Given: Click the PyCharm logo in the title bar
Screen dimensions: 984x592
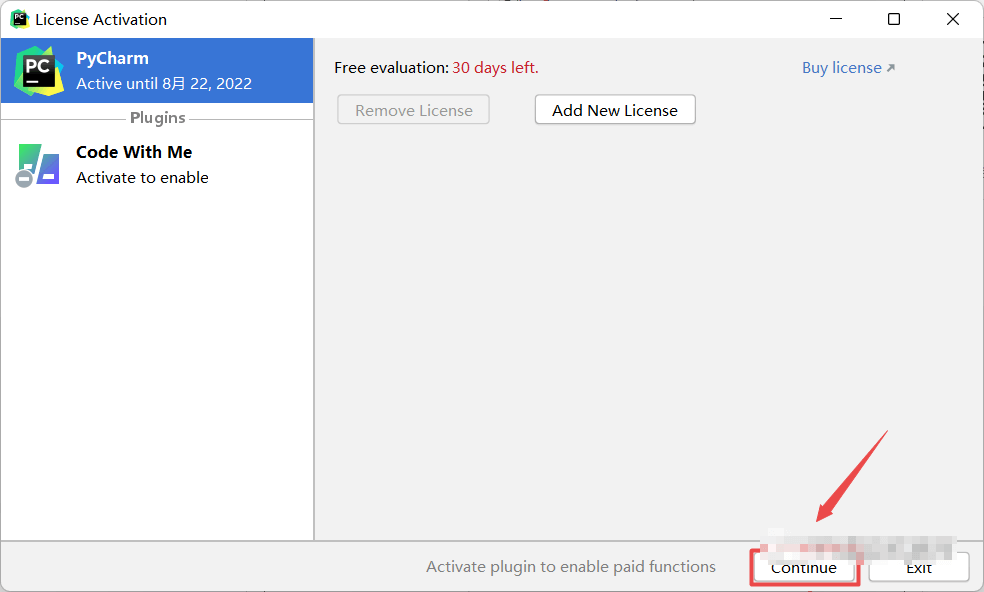Looking at the screenshot, I should pyautogui.click(x=19, y=19).
